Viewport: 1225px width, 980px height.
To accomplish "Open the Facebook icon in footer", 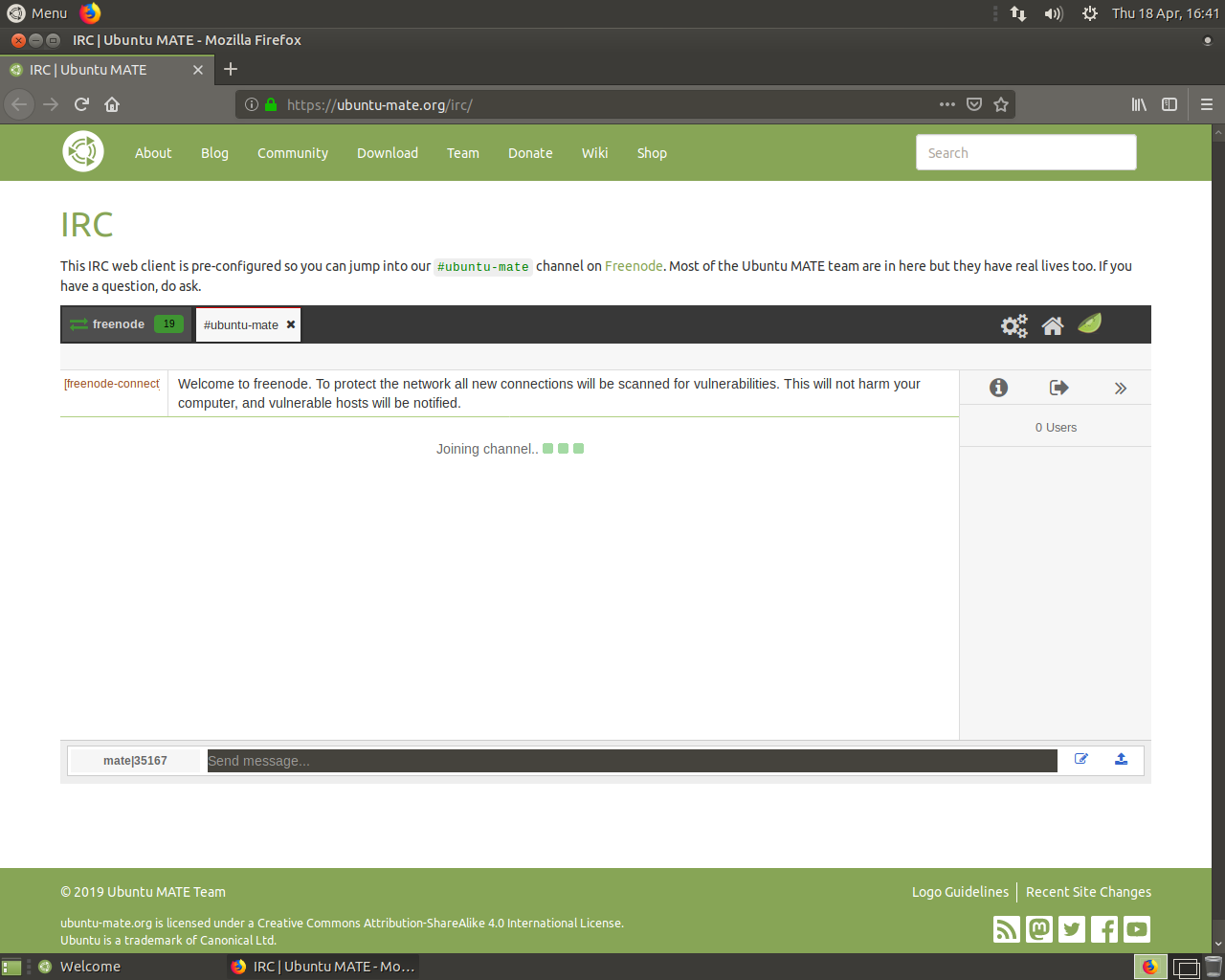I will point(1104,929).
